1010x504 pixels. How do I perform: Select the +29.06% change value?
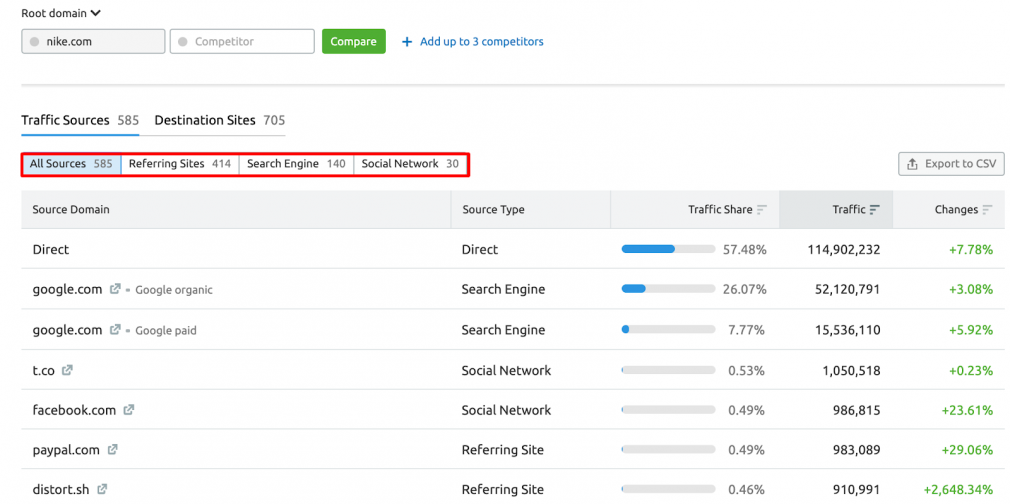967,450
